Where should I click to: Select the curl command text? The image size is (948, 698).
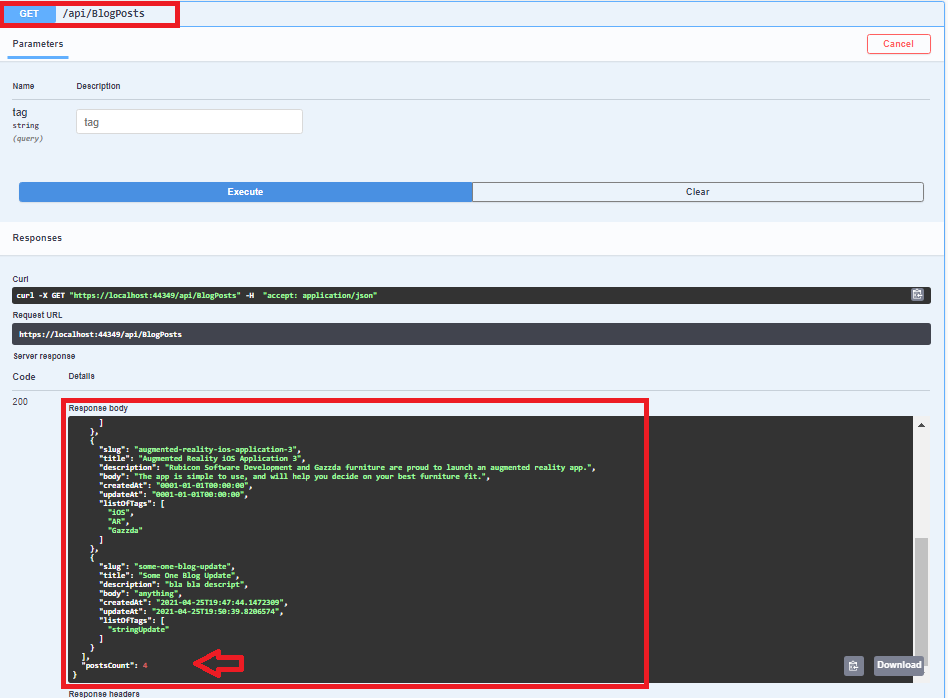[196, 295]
